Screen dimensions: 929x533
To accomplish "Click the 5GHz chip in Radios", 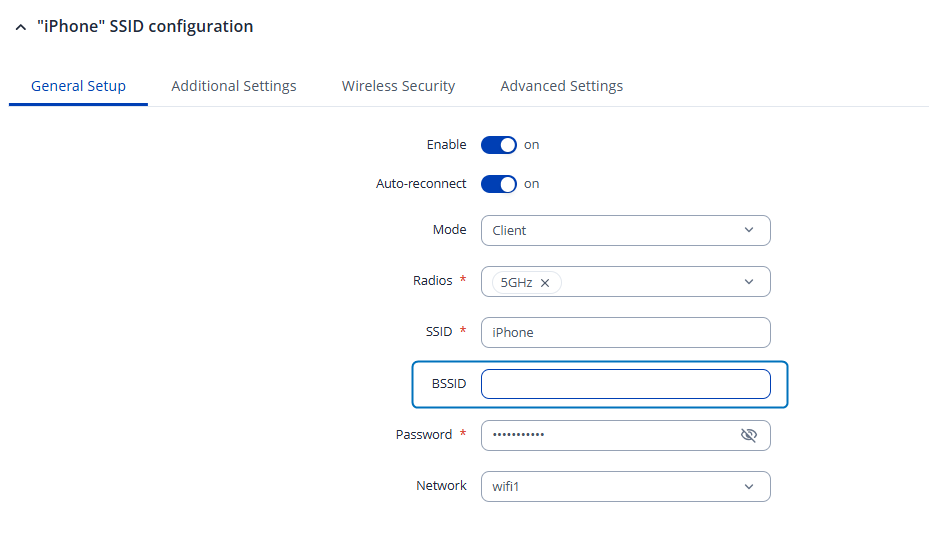I will (516, 283).
